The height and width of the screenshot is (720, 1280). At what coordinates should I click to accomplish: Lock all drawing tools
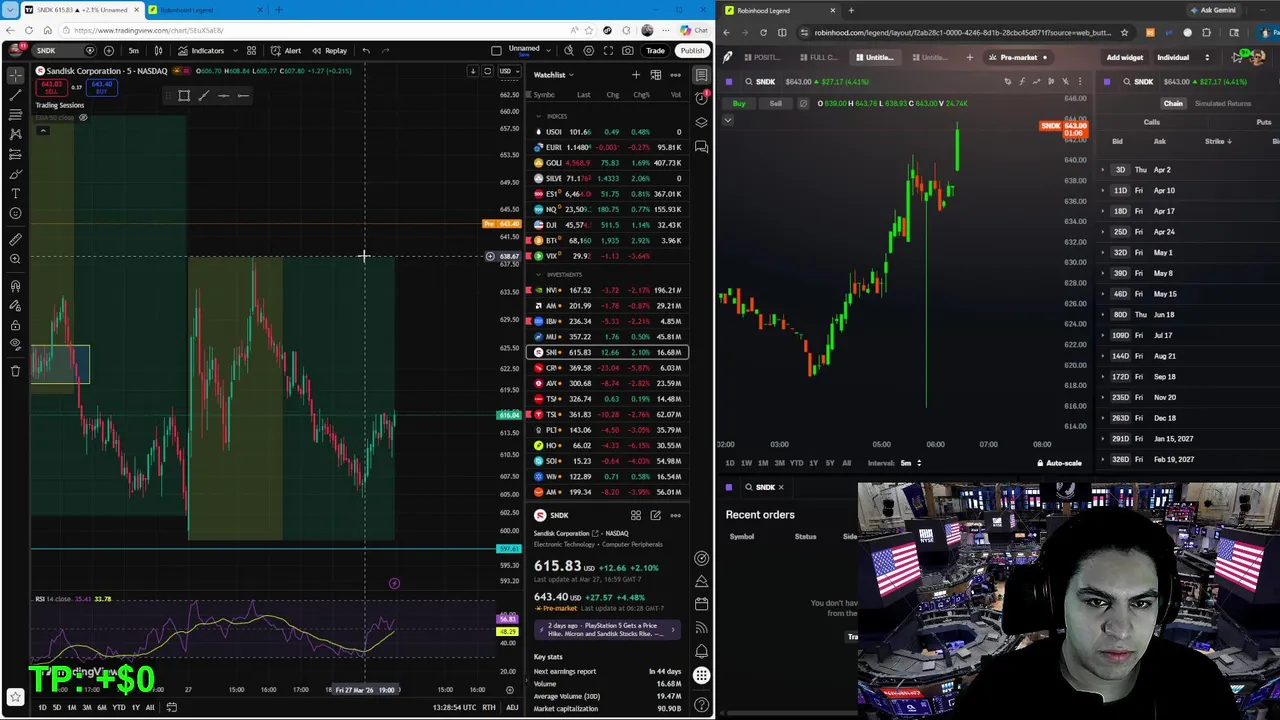(15, 325)
